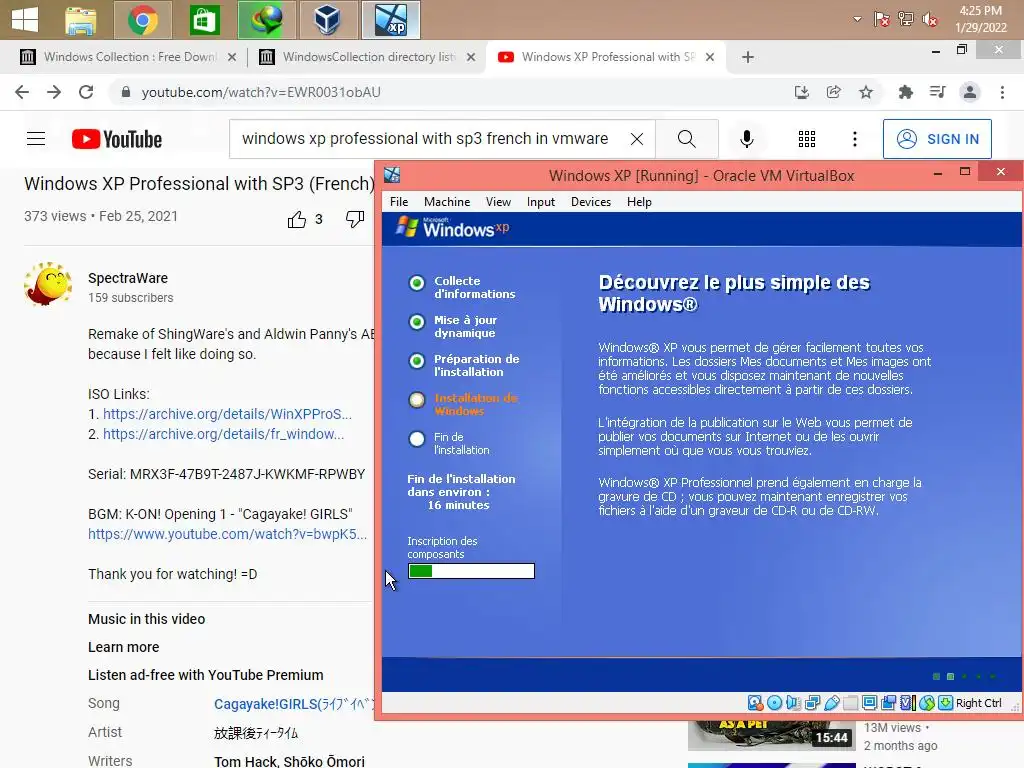Open the VirtualBox File menu

click(x=399, y=202)
